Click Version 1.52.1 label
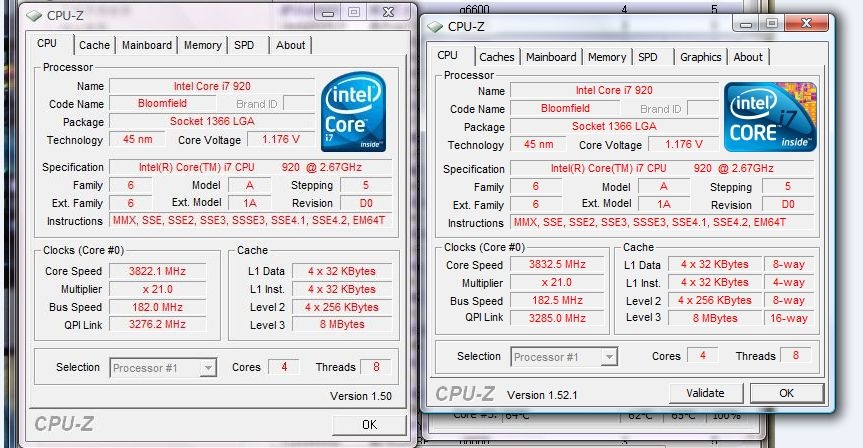The width and height of the screenshot is (863, 448). click(542, 395)
